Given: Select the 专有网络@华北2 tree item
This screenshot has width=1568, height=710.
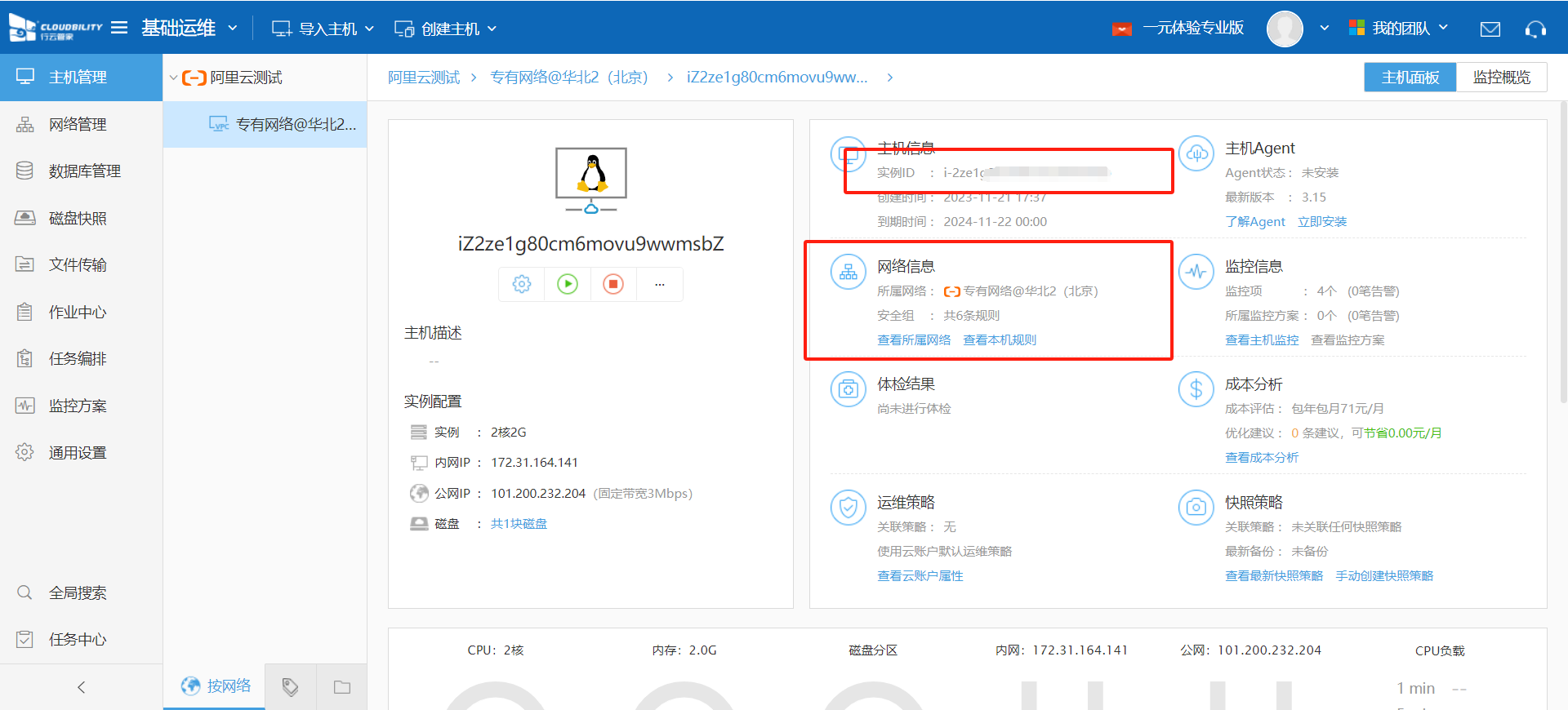Looking at the screenshot, I should click(265, 124).
